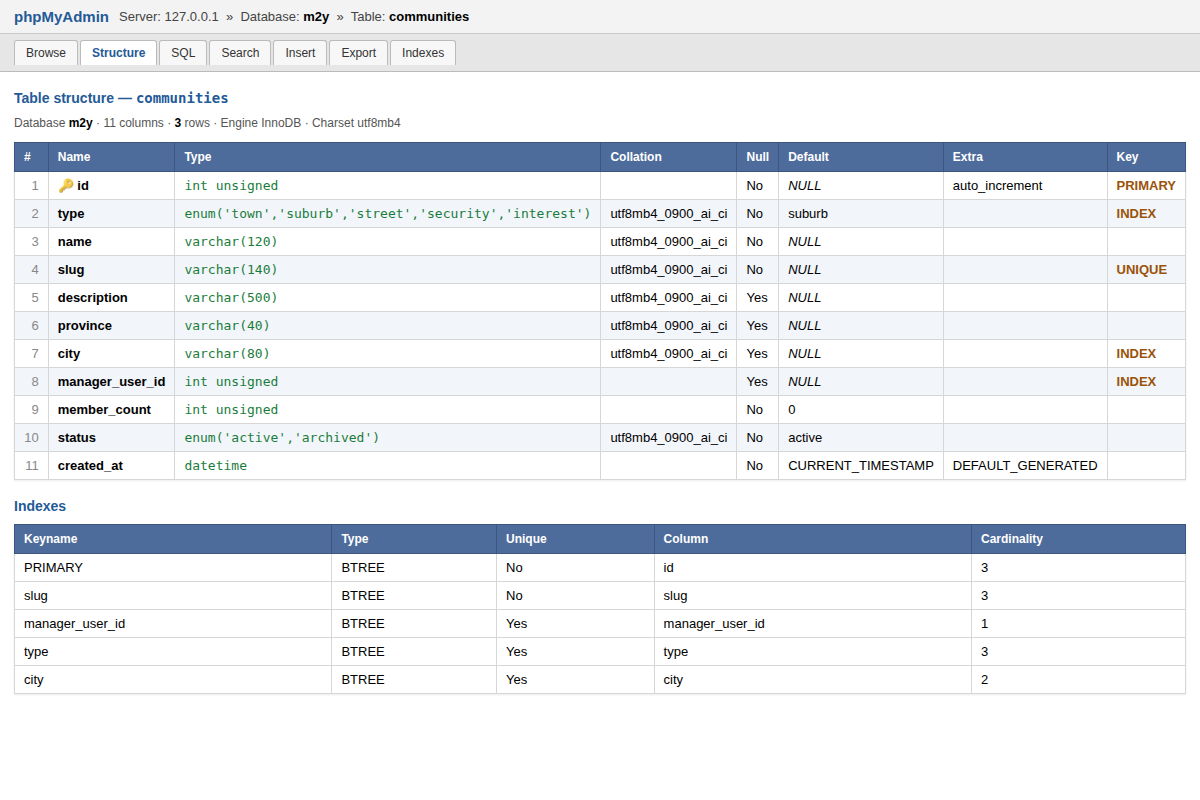Switch to the Structure tab
The height and width of the screenshot is (800, 1200).
coord(119,53)
